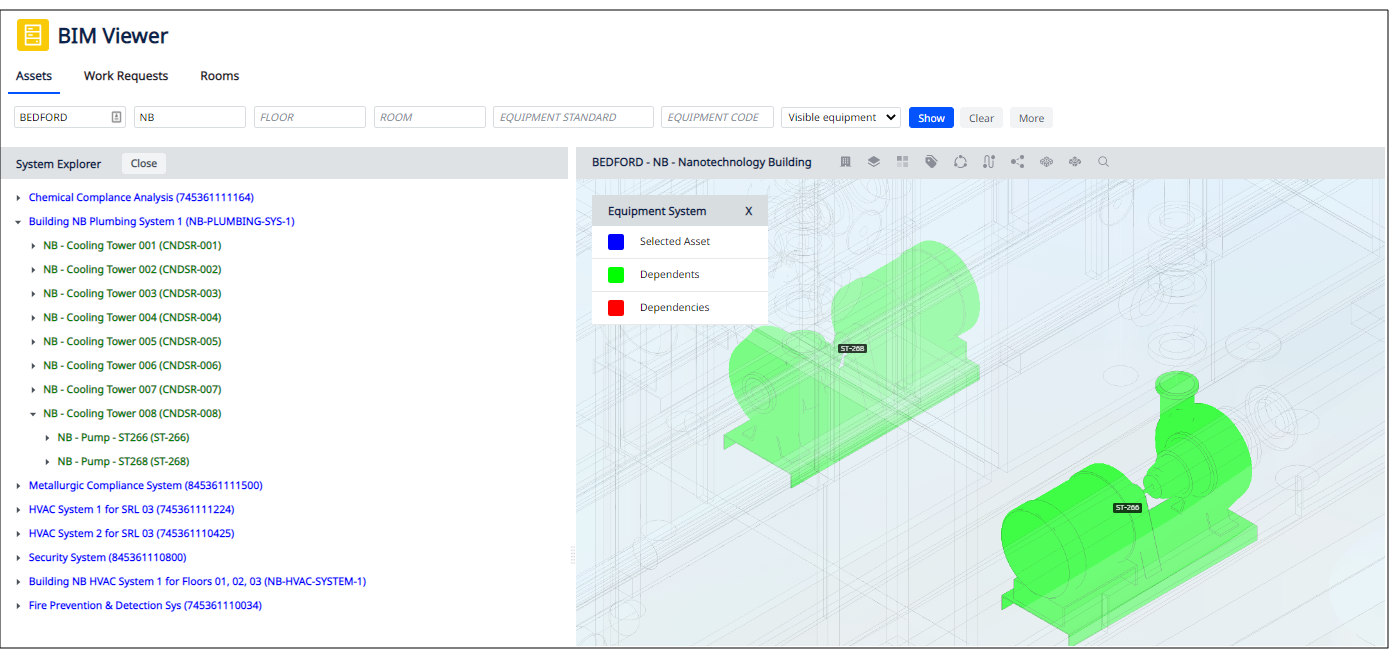
Task: Click the isometric cubes icon in toolbar
Action: pyautogui.click(x=1047, y=162)
